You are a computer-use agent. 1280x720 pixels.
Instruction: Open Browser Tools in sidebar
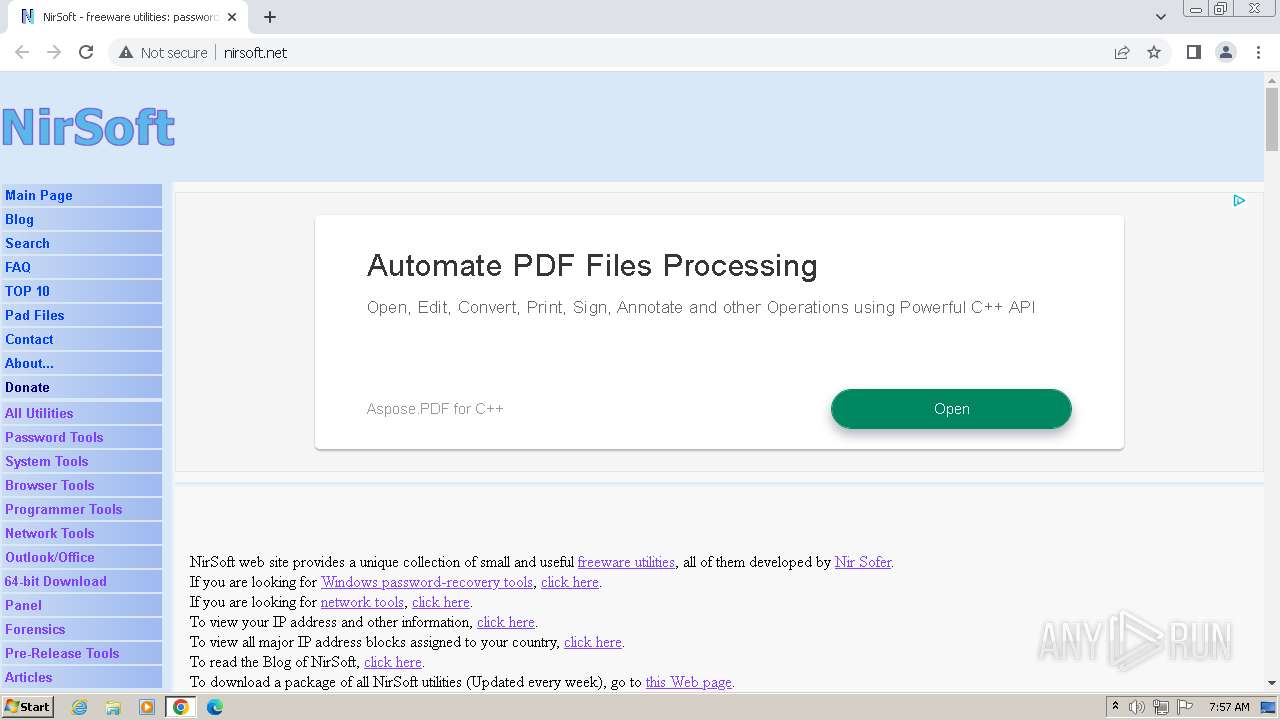[x=81, y=485]
